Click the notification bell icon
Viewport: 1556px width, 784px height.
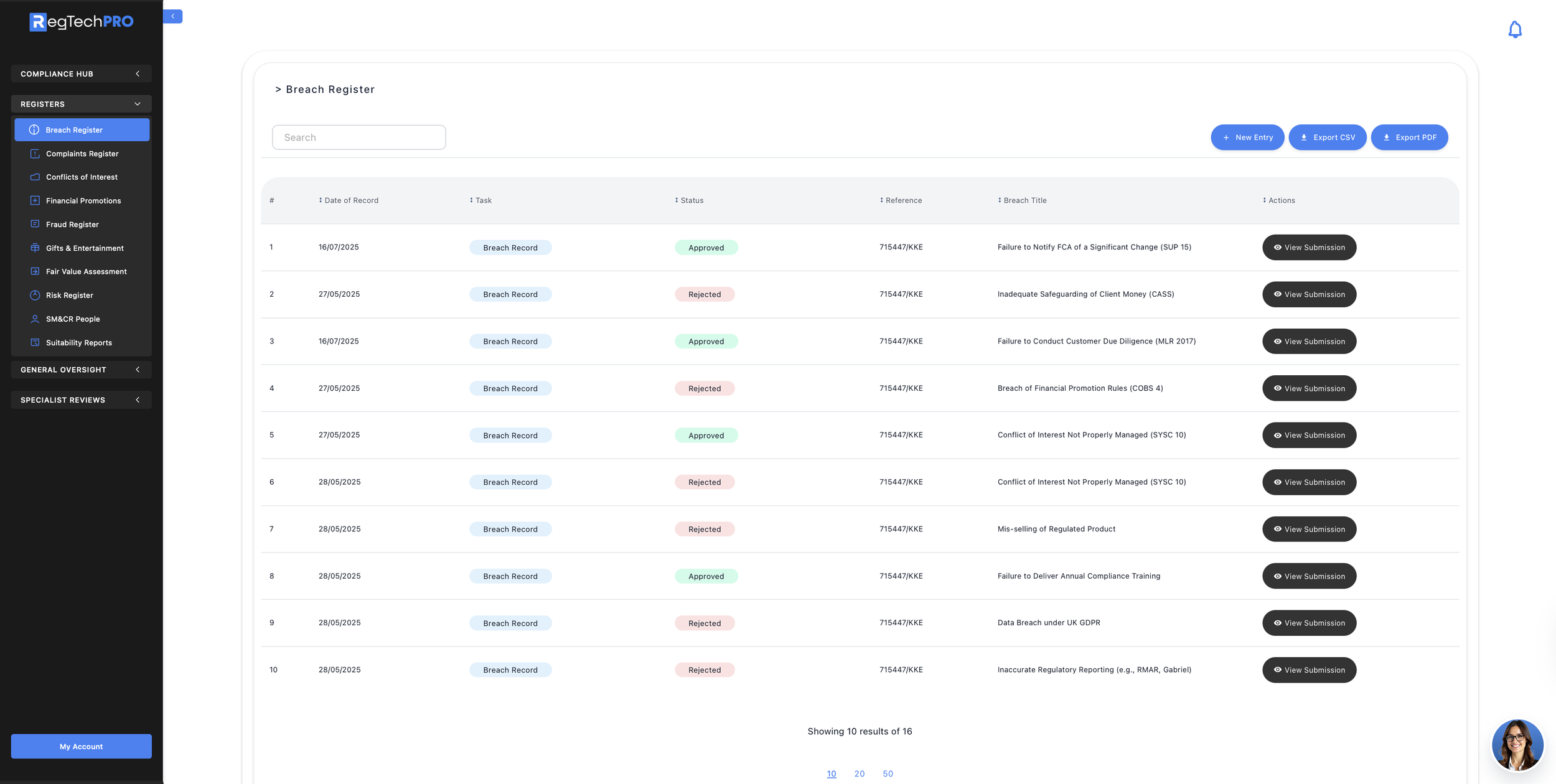(1514, 29)
